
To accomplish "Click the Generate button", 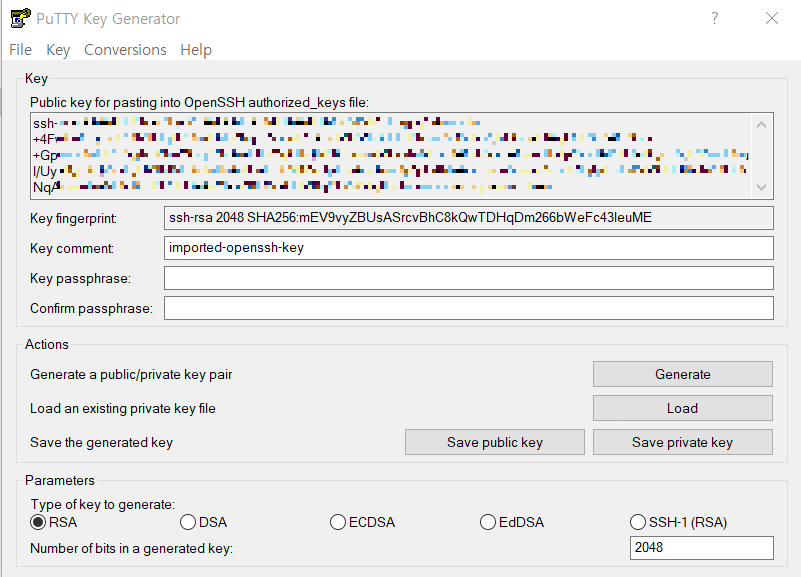I will [682, 374].
